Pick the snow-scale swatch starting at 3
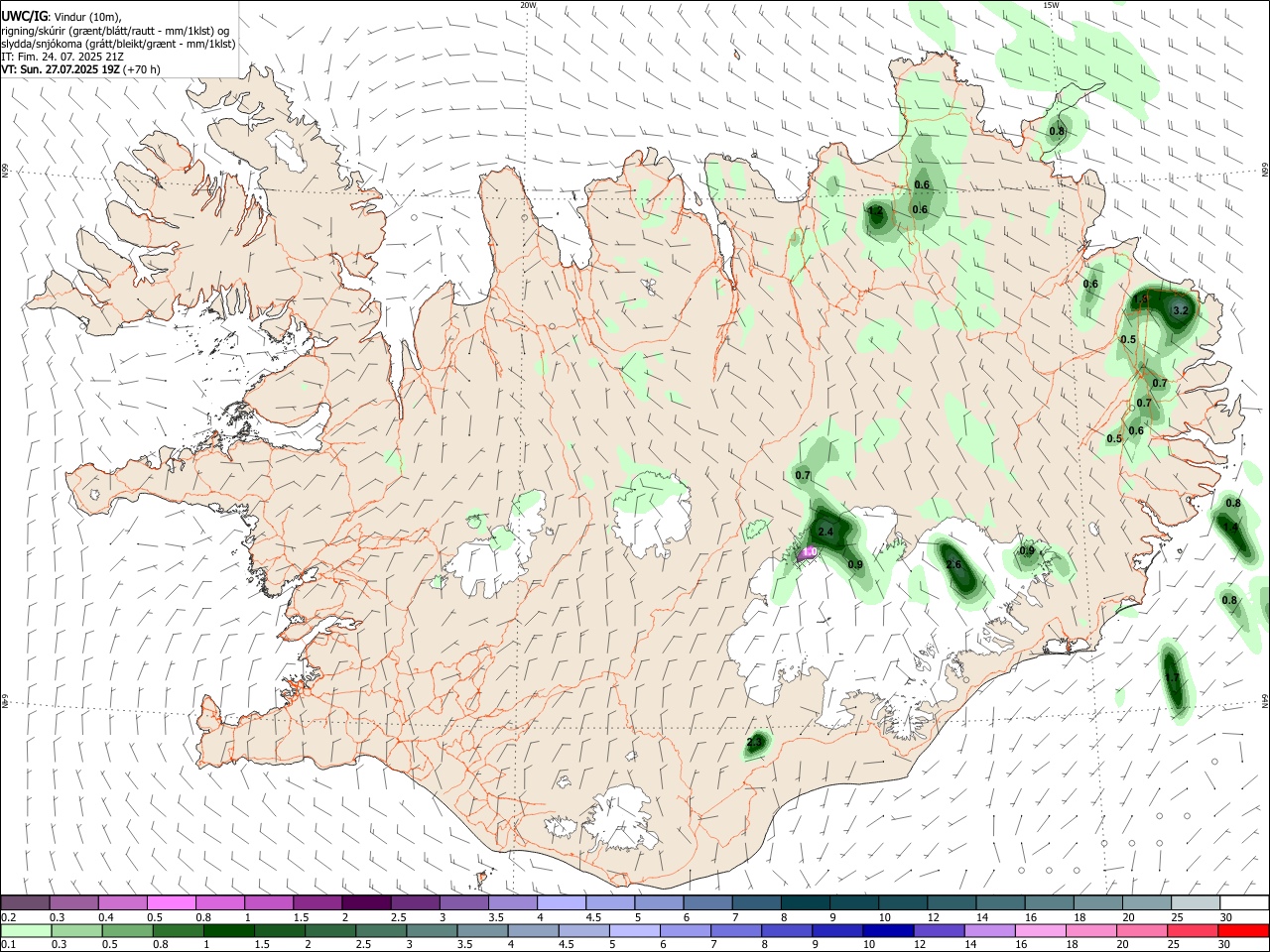The width and height of the screenshot is (1270, 952). (462, 903)
